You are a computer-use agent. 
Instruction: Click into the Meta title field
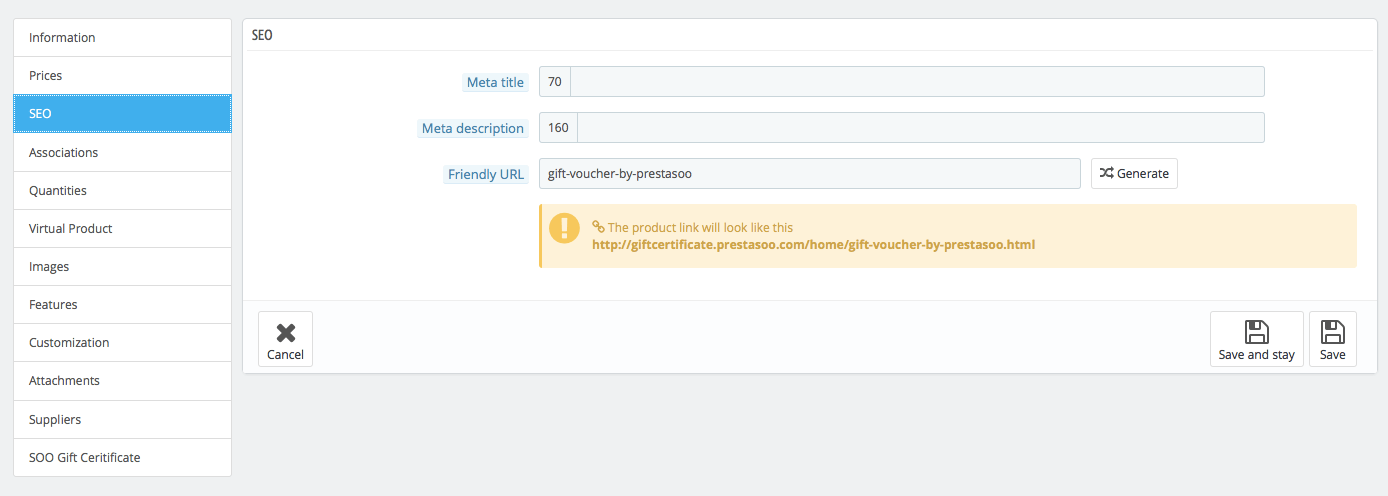[917, 82]
